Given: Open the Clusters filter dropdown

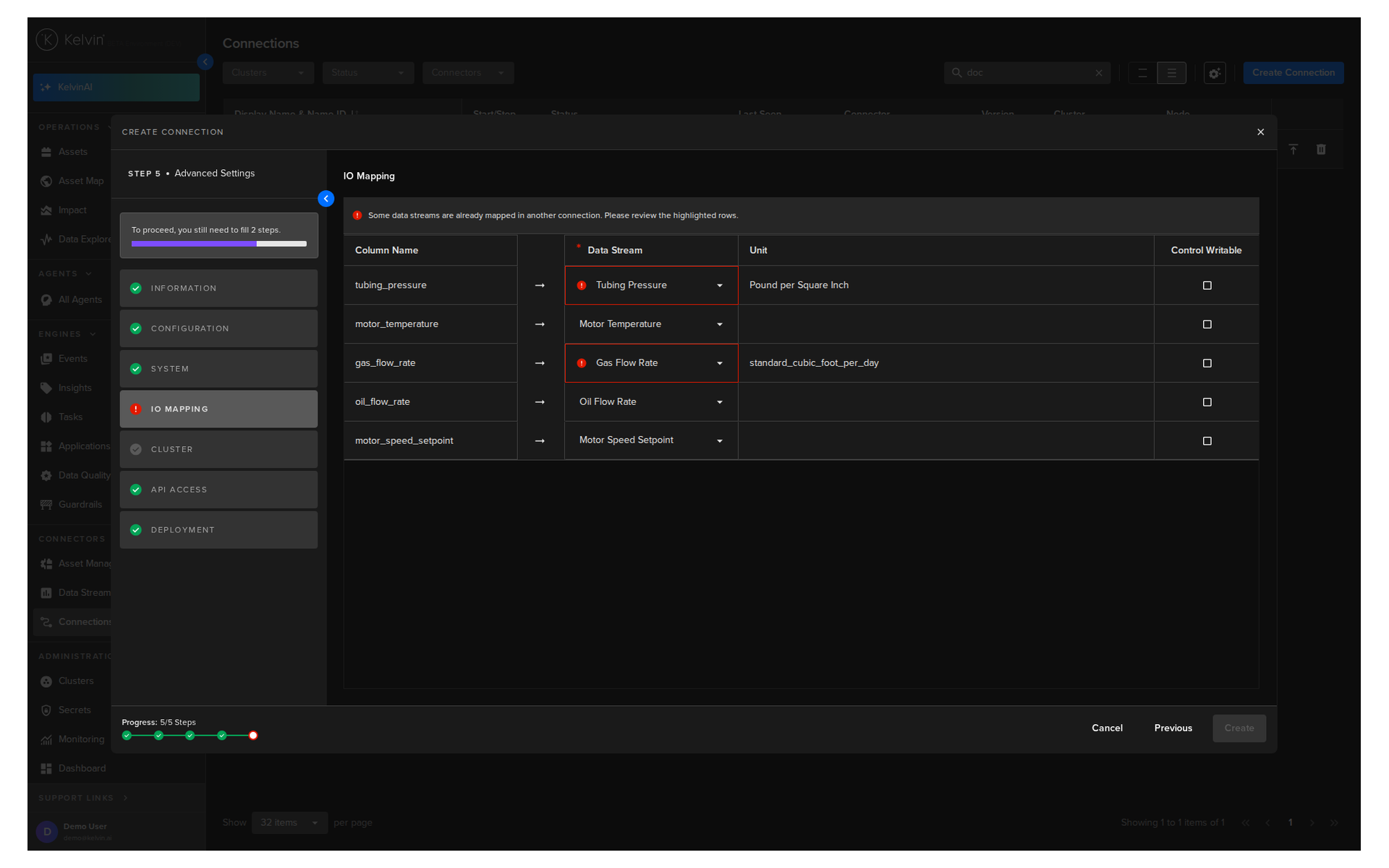Looking at the screenshot, I should pos(268,73).
